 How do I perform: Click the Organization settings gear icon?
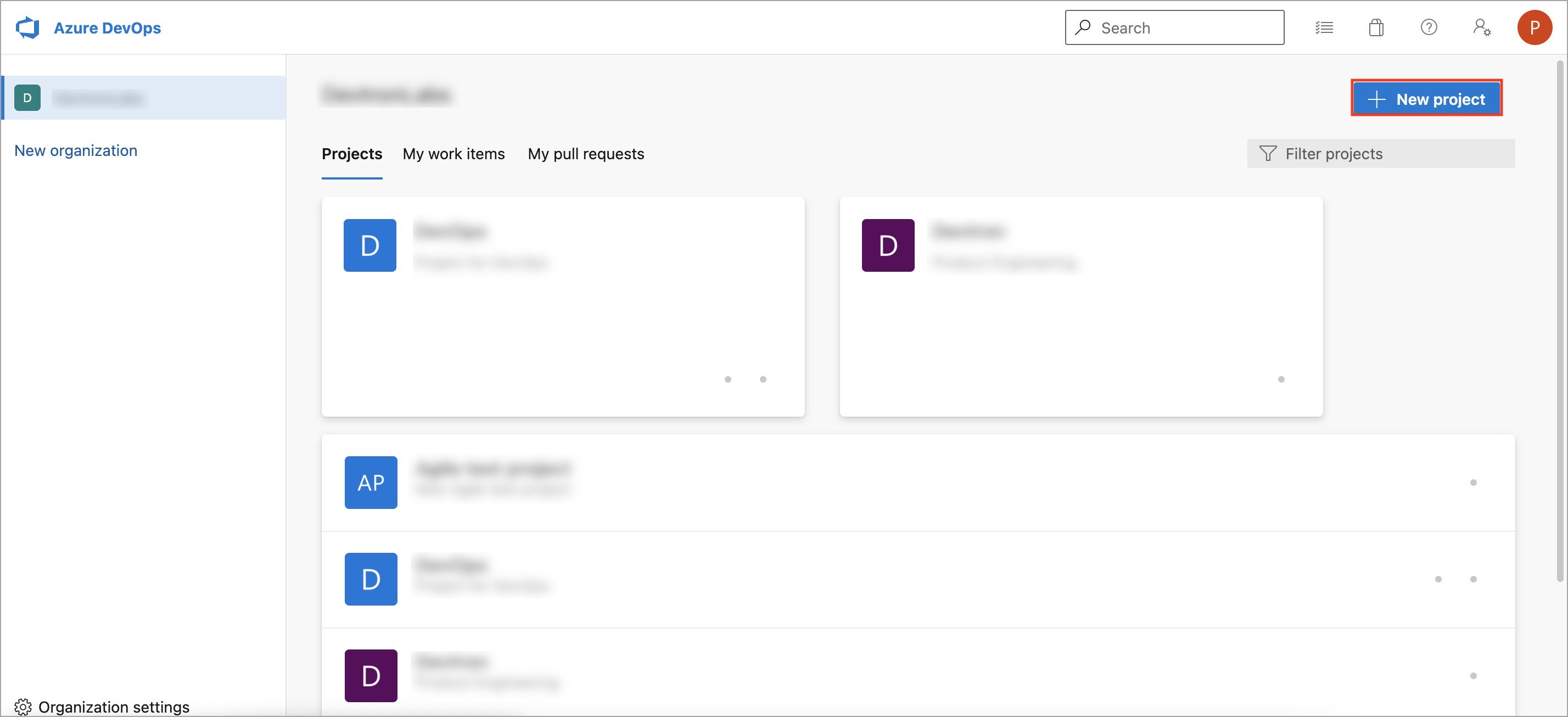[23, 707]
